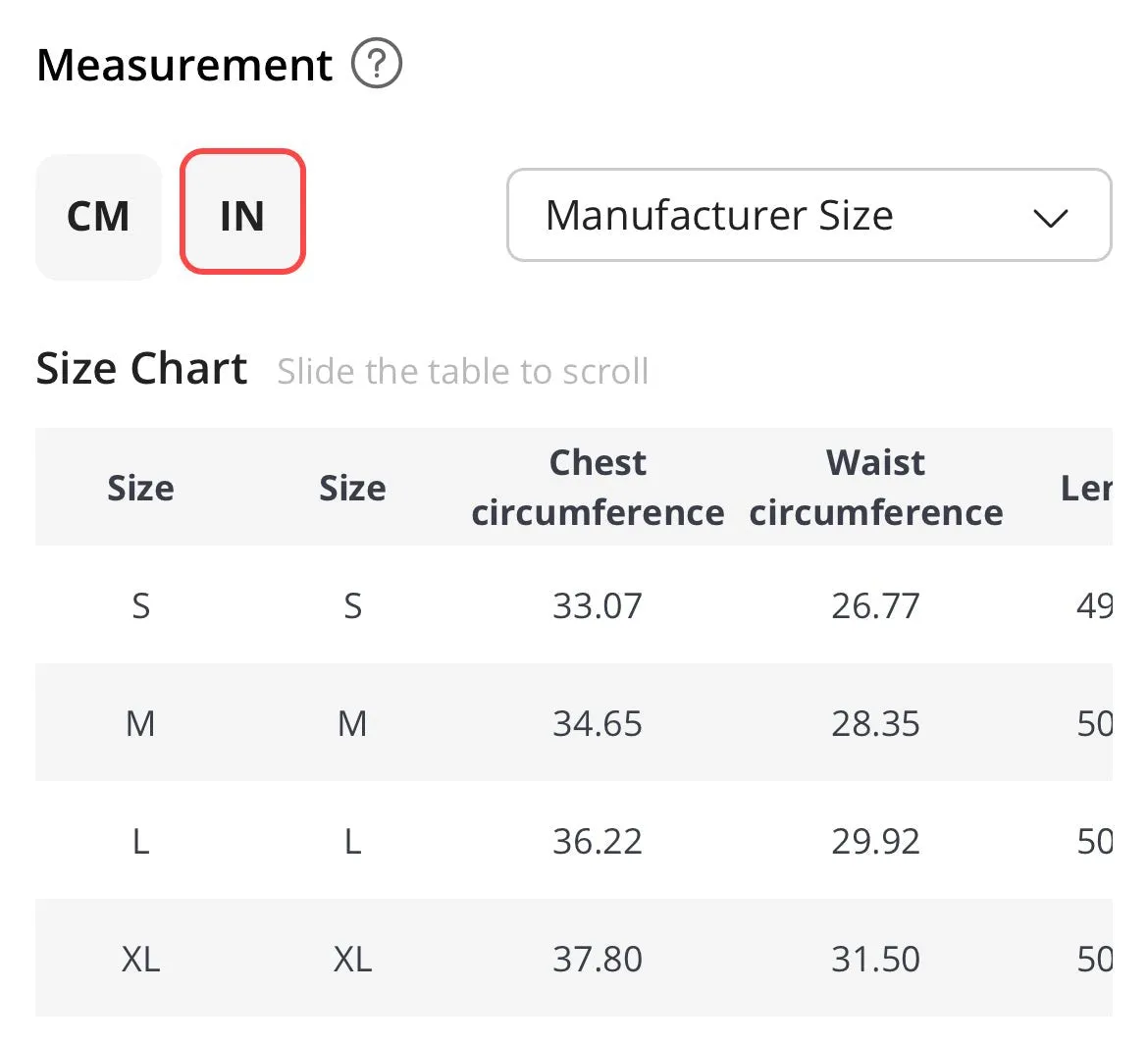The width and height of the screenshot is (1148, 1044).
Task: Select the IN unit toggle
Action: pos(242,212)
